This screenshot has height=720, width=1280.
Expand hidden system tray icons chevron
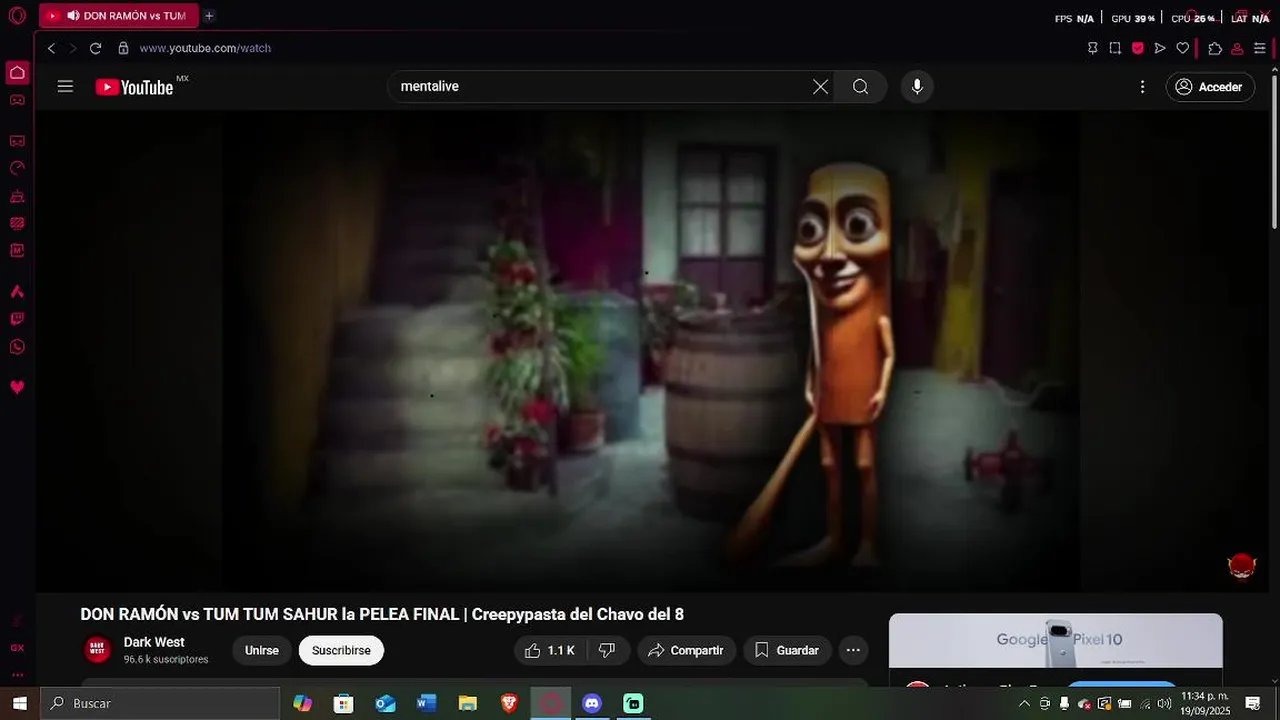click(x=1023, y=703)
